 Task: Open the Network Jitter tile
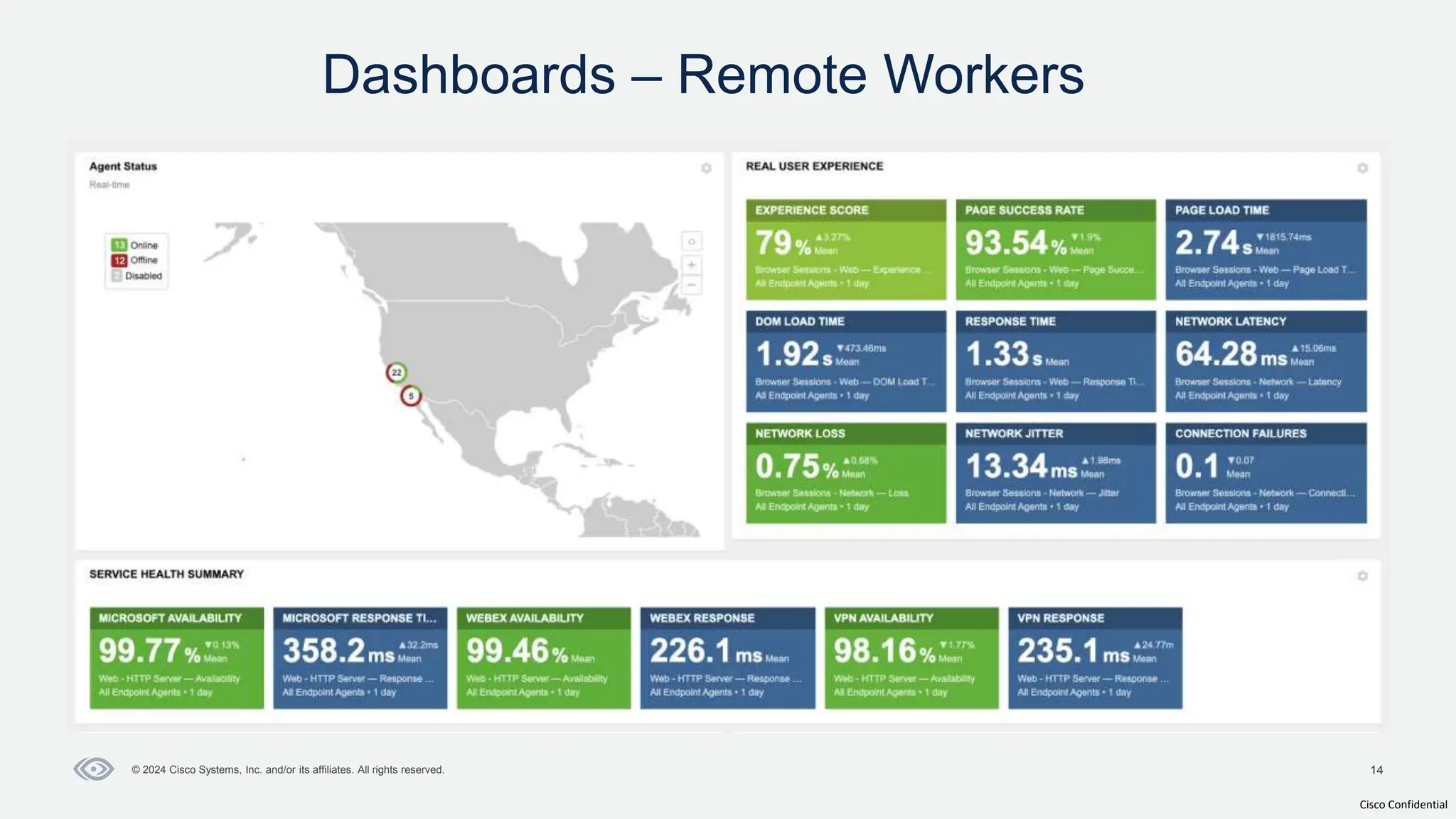tap(1056, 473)
